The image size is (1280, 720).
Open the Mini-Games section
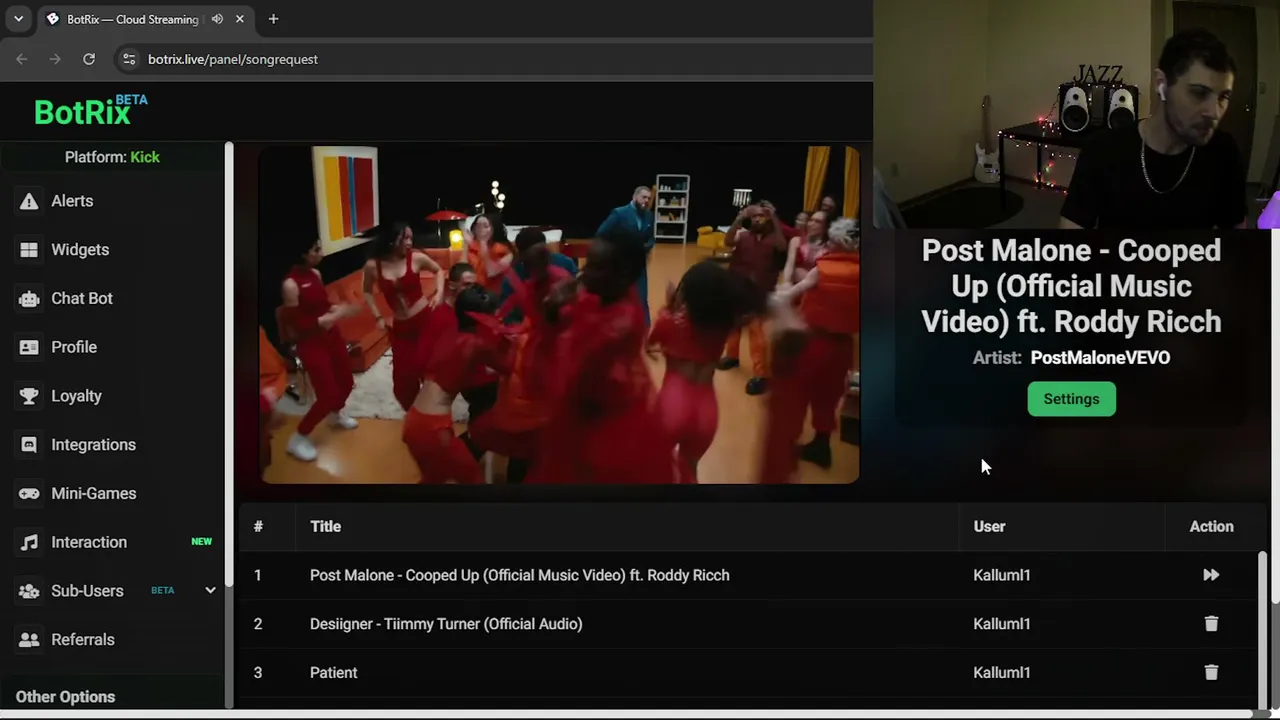[x=94, y=494]
